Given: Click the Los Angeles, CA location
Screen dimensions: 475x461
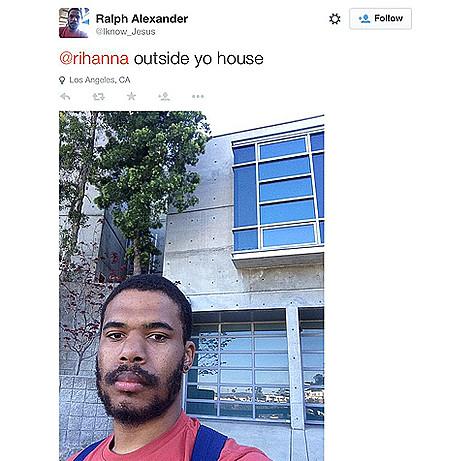Looking at the screenshot, I should tap(100, 80).
